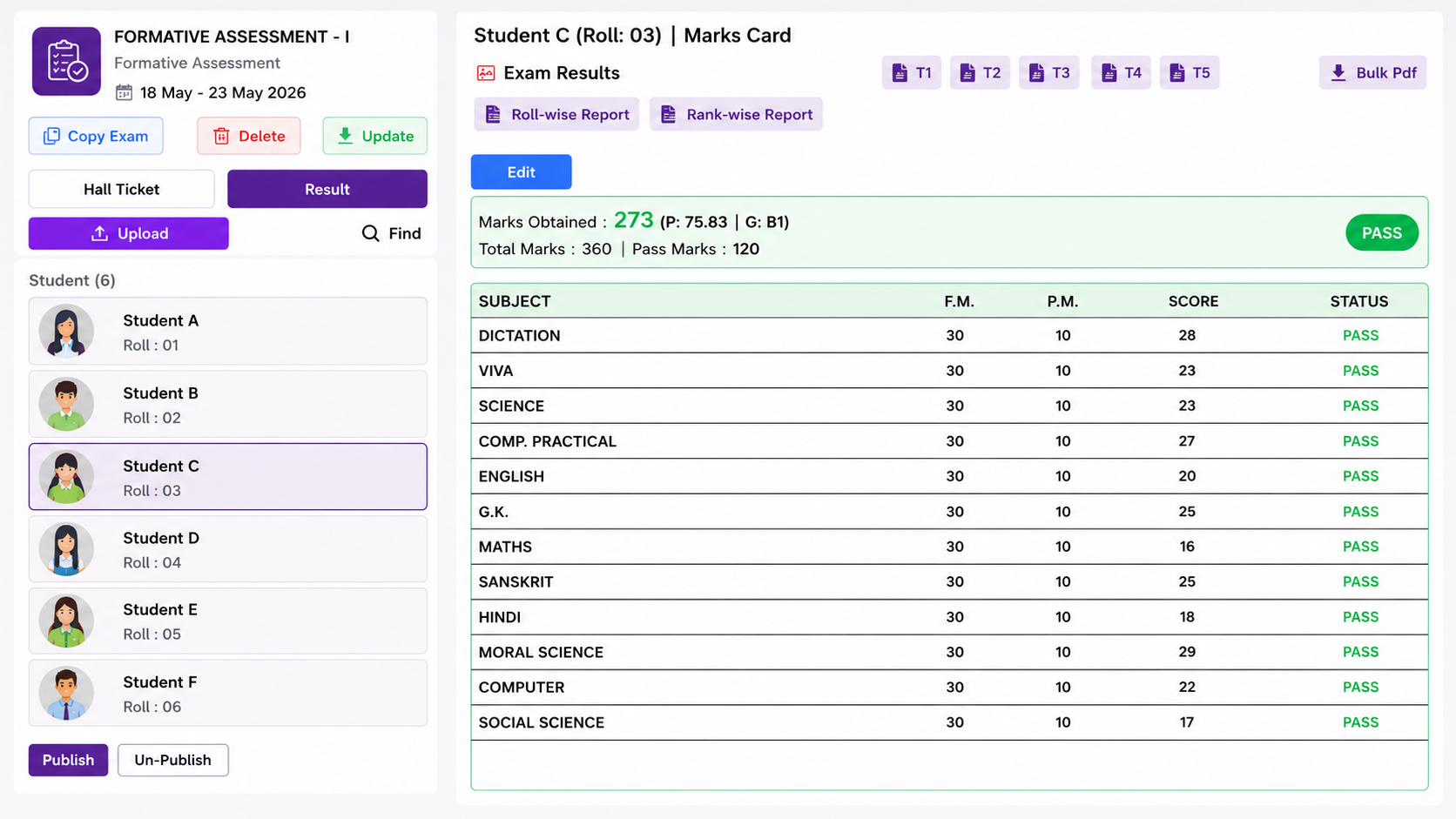The height and width of the screenshot is (819, 1456).
Task: Click Student C's avatar
Action: point(66,476)
